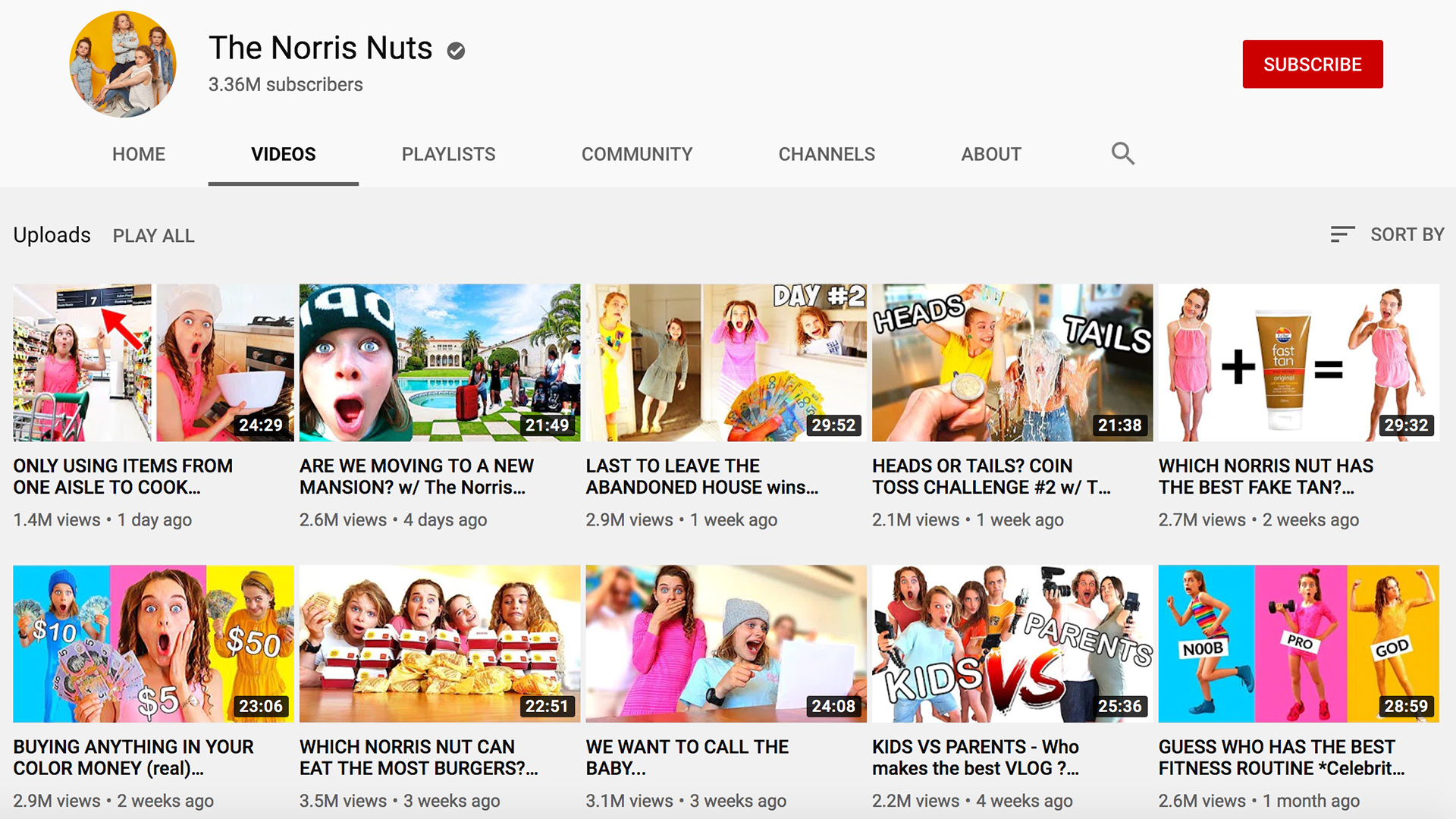Screen dimensions: 1456x819
Task: Play the Noob Pro God fitness thumbnail
Action: click(1298, 643)
